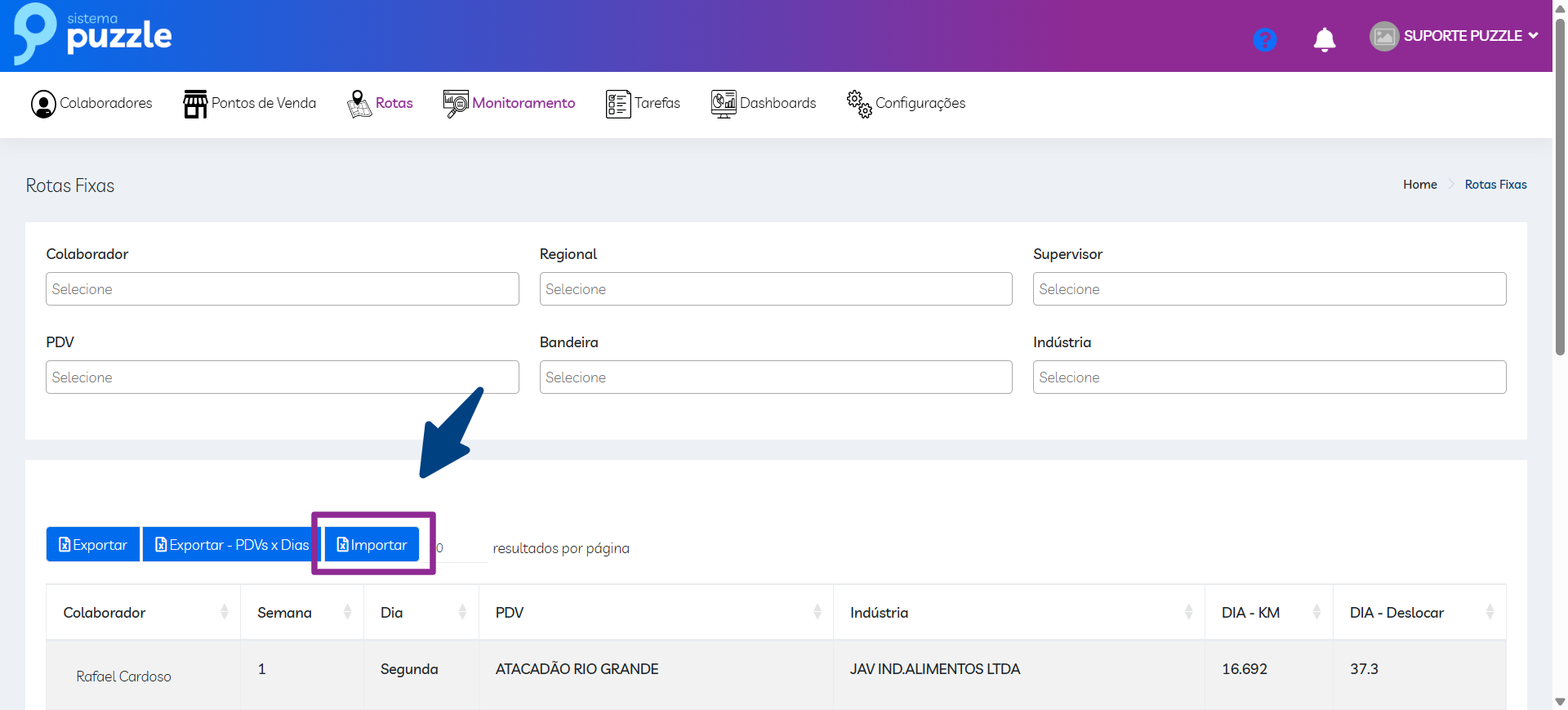The image size is (1568, 710).
Task: Click the Dashboards monitor icon
Action: pyautogui.click(x=723, y=104)
